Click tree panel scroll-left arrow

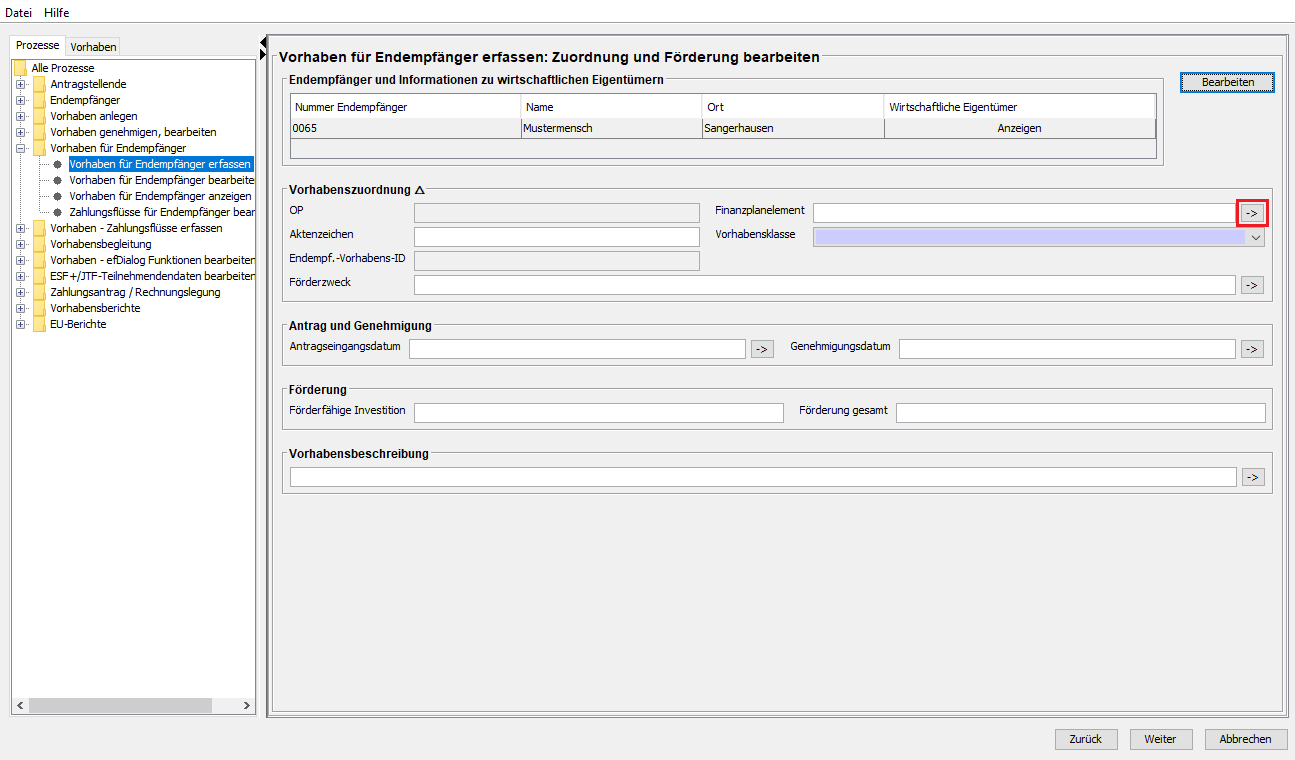pos(20,706)
